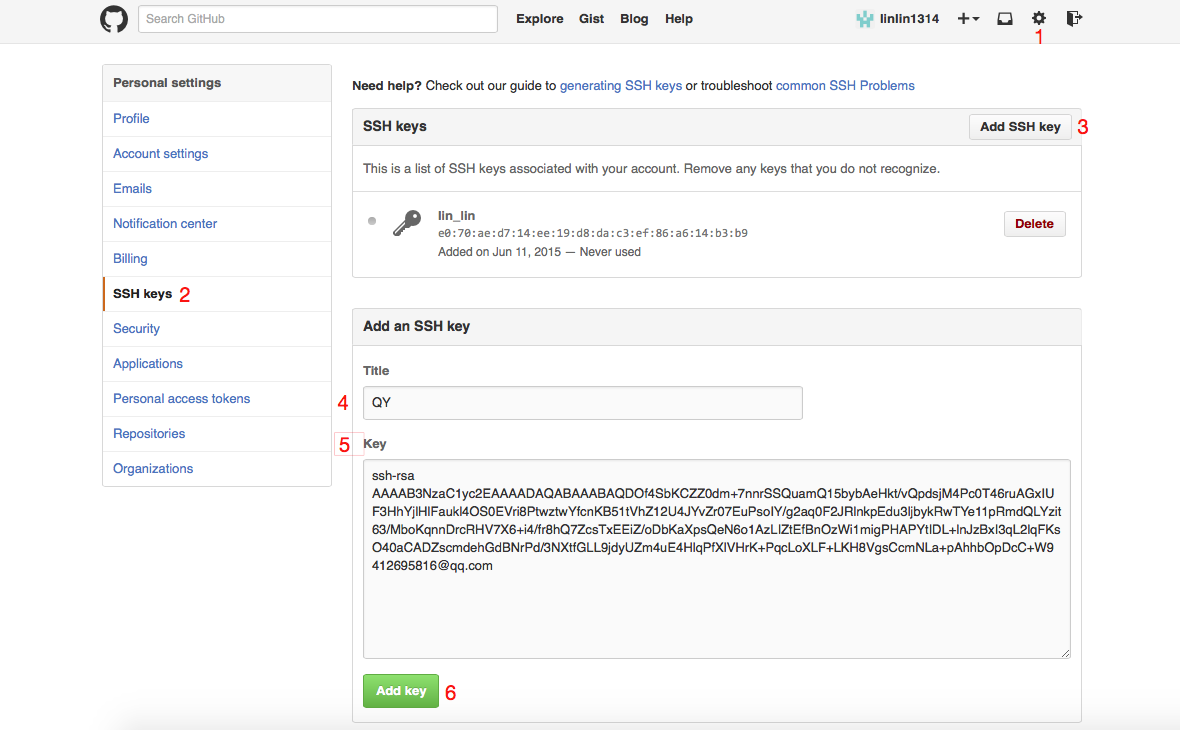
Task: Open Billing settings
Action: pyautogui.click(x=217, y=259)
